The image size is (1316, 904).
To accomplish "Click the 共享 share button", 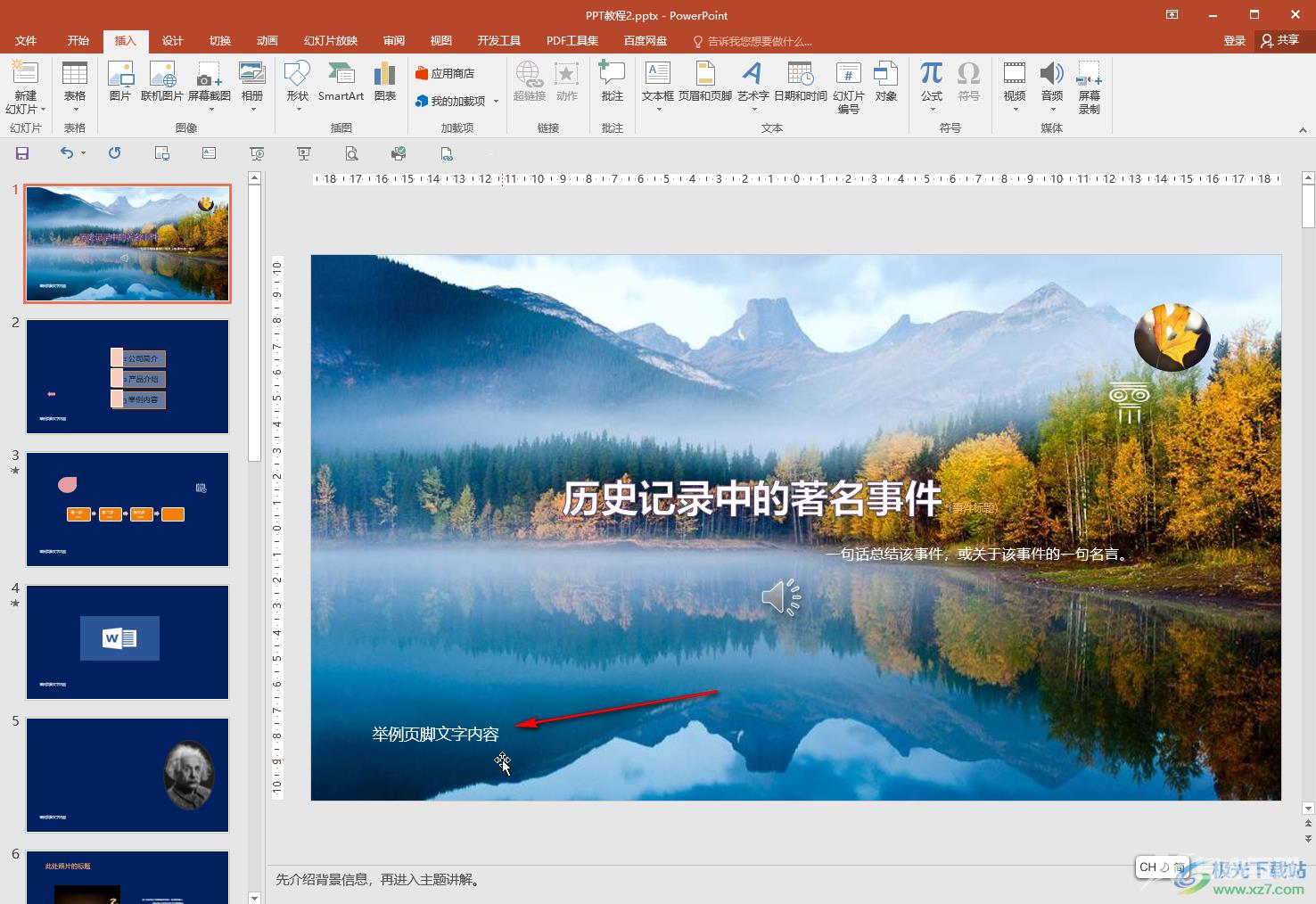I will (x=1281, y=41).
